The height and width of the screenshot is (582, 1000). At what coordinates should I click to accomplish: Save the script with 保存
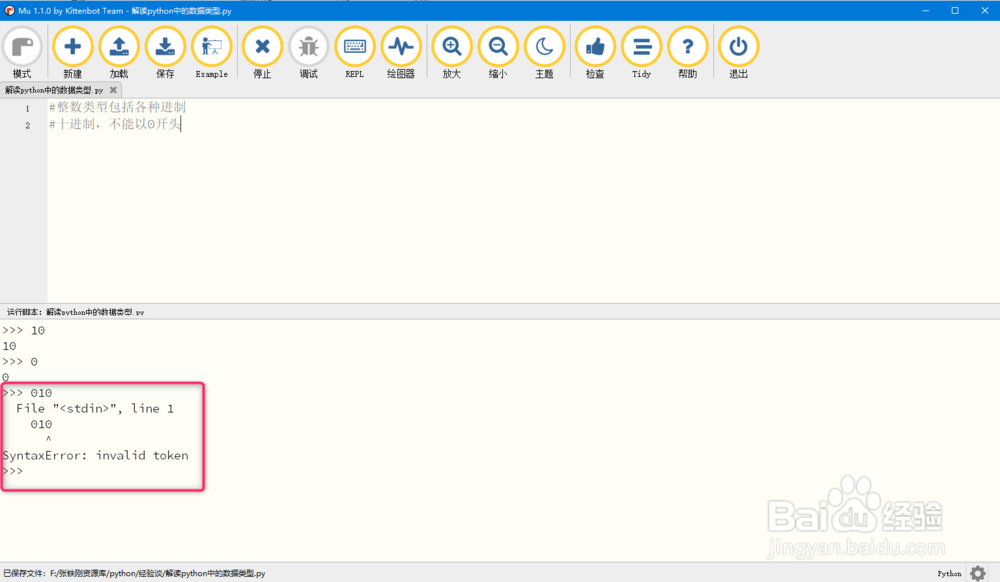[165, 53]
